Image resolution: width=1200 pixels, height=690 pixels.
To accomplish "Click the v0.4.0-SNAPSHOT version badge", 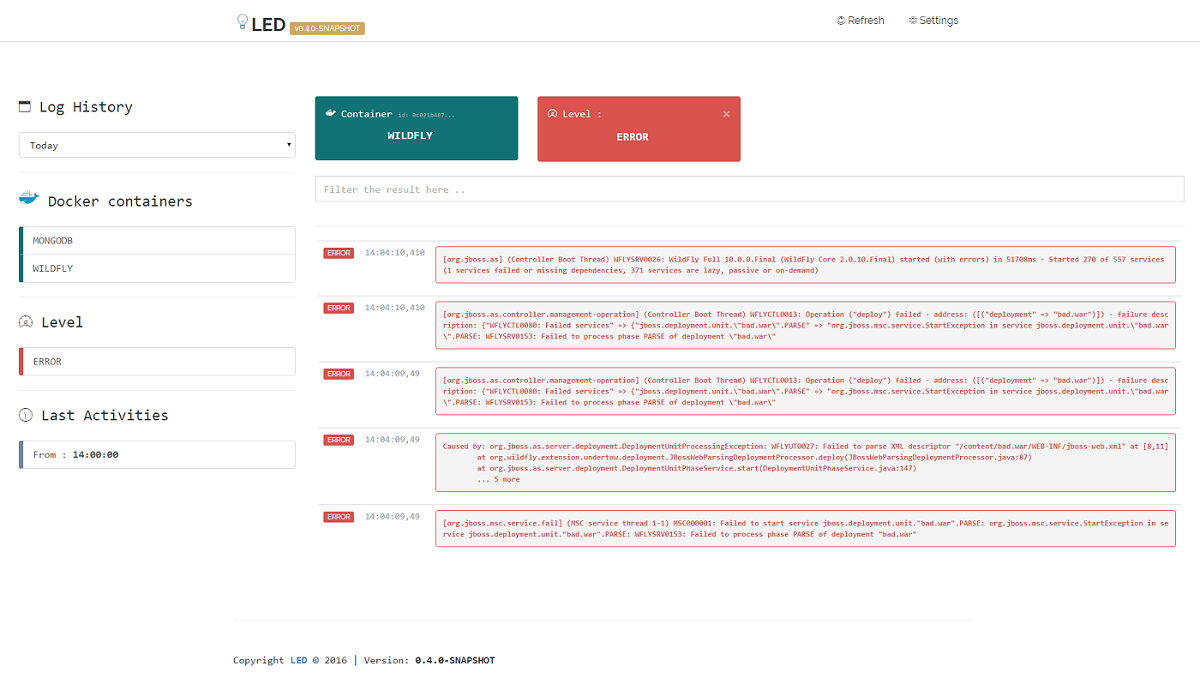I will point(327,28).
